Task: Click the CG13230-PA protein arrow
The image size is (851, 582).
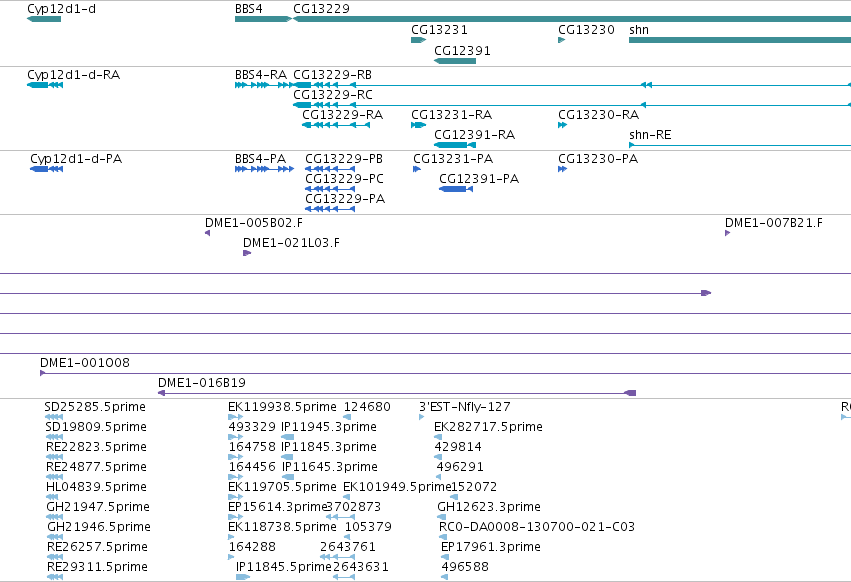Action: click(562, 169)
